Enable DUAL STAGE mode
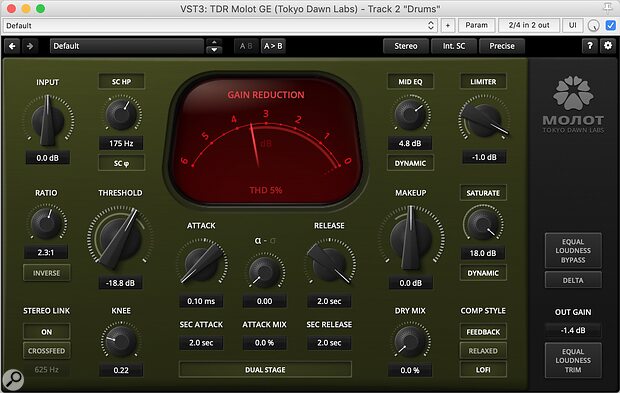 pos(265,370)
